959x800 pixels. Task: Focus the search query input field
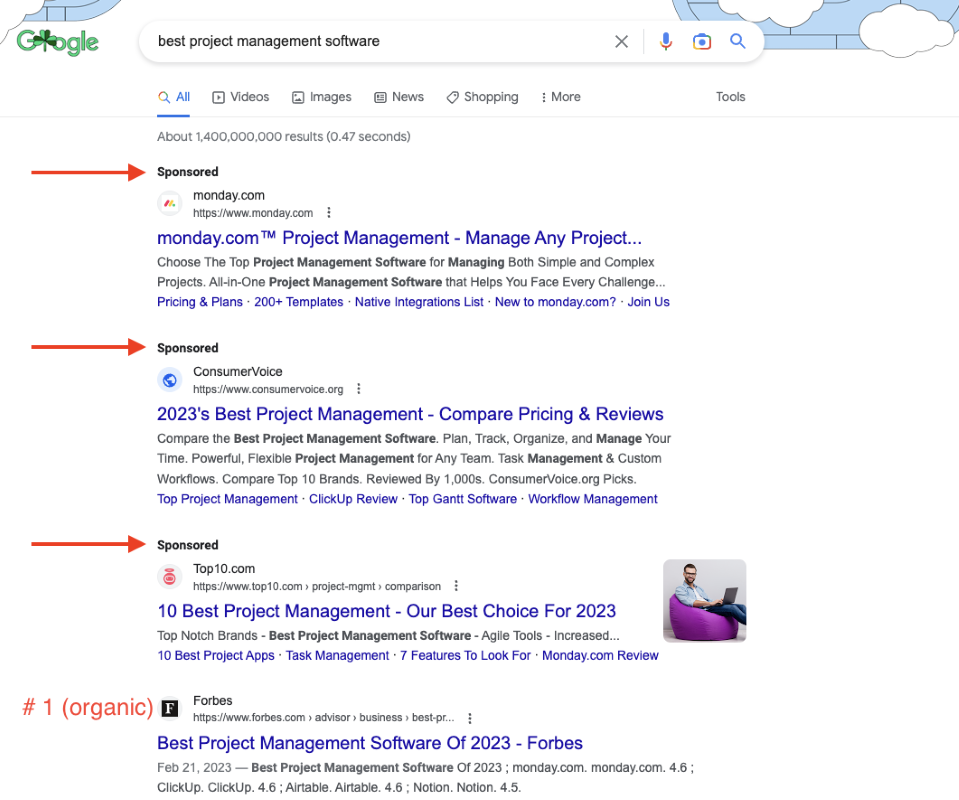coord(379,42)
